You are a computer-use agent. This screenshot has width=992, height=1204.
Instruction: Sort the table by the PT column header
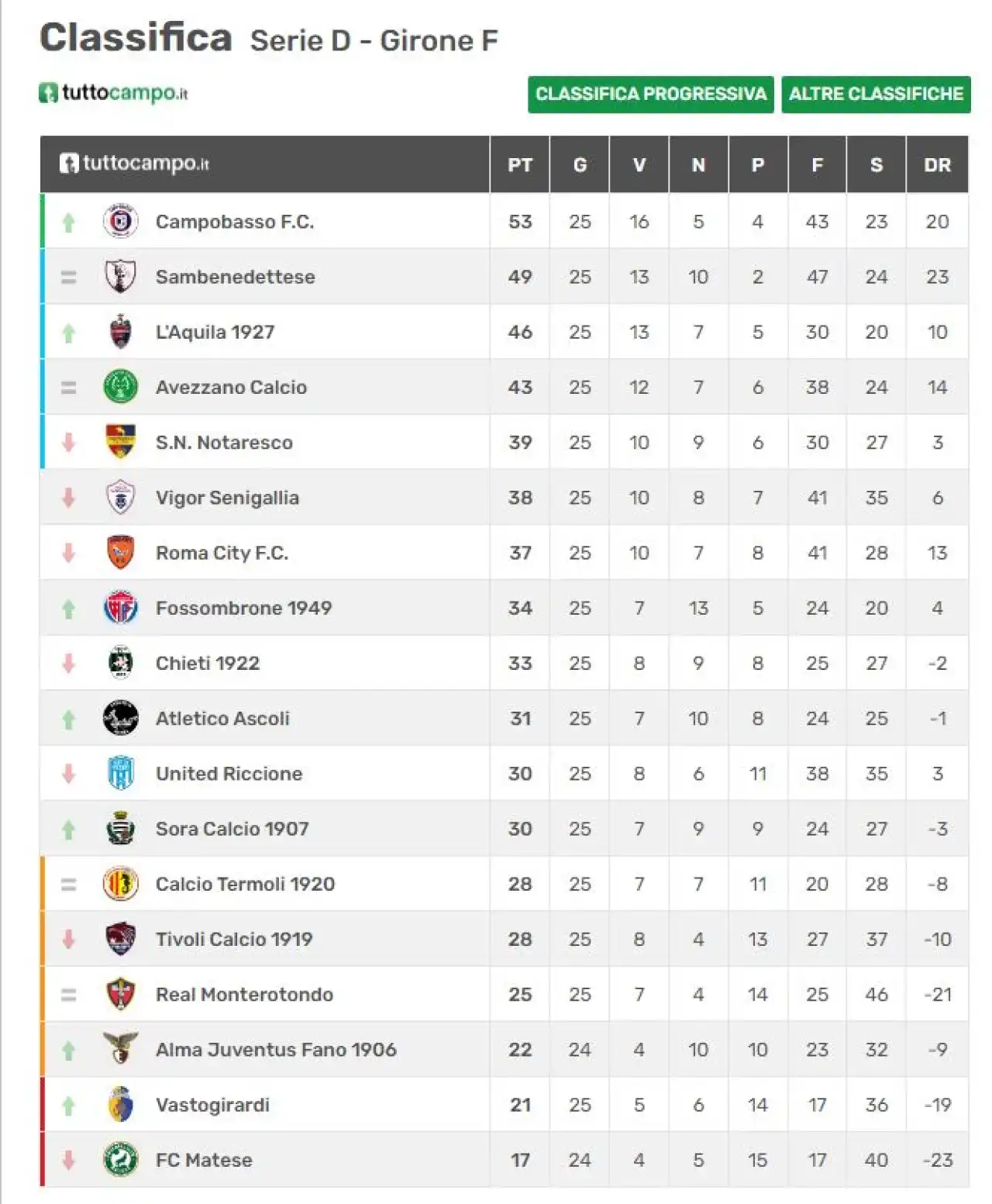[x=520, y=165]
